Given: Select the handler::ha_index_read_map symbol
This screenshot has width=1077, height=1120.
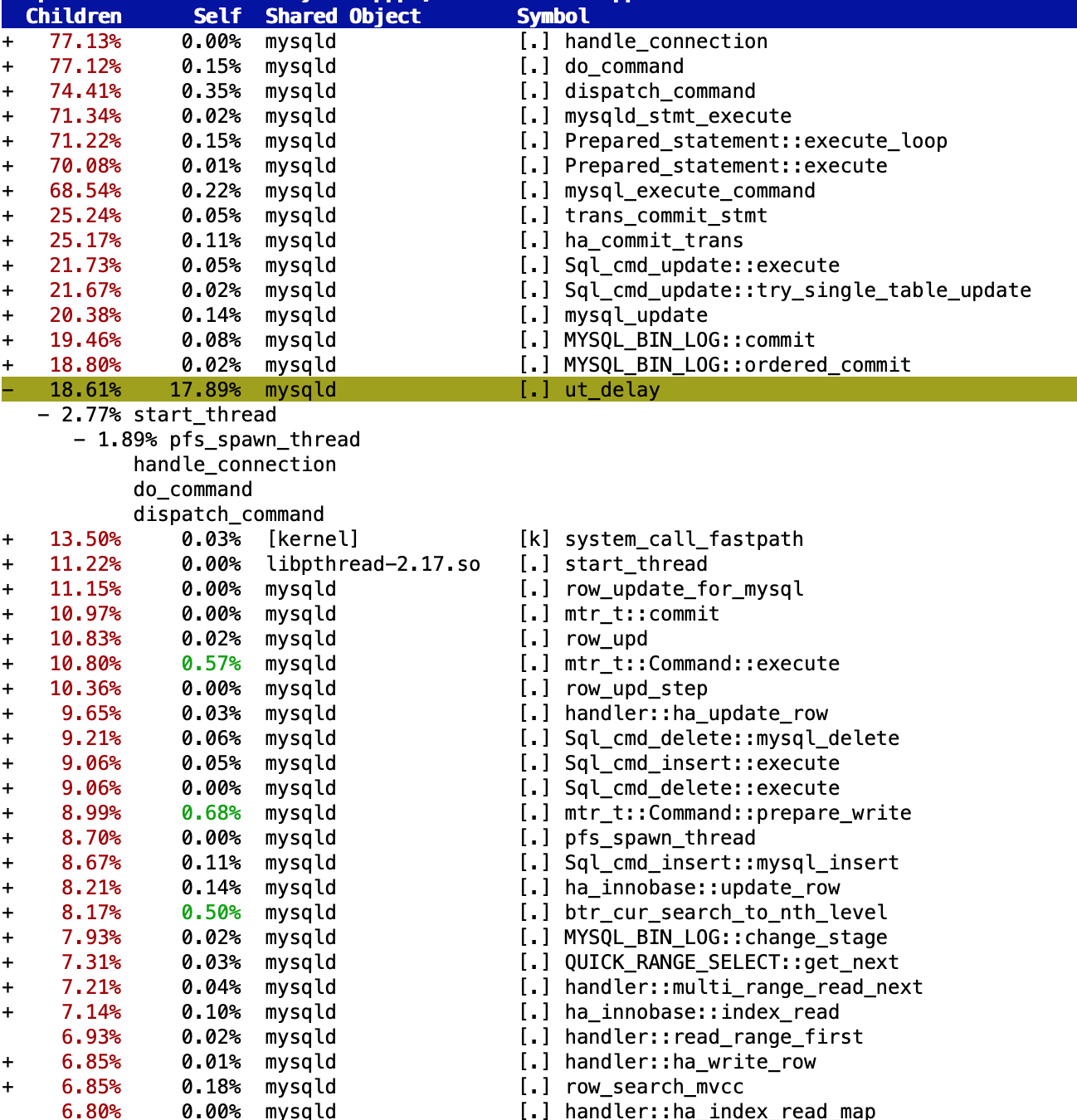Looking at the screenshot, I should coord(720,1111).
